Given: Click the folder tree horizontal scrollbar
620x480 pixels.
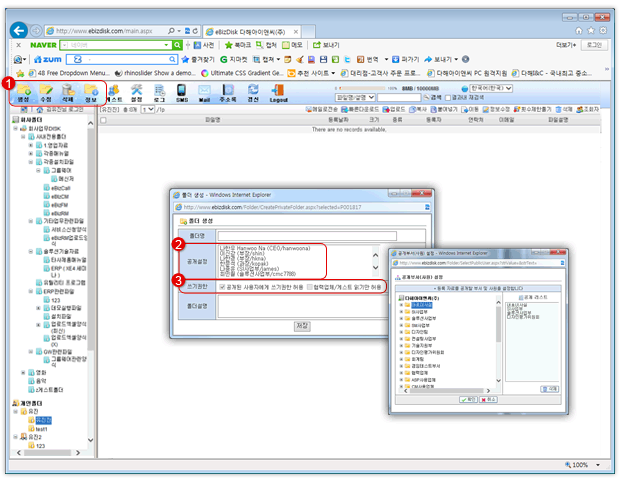Looking at the screenshot, I should (48, 452).
